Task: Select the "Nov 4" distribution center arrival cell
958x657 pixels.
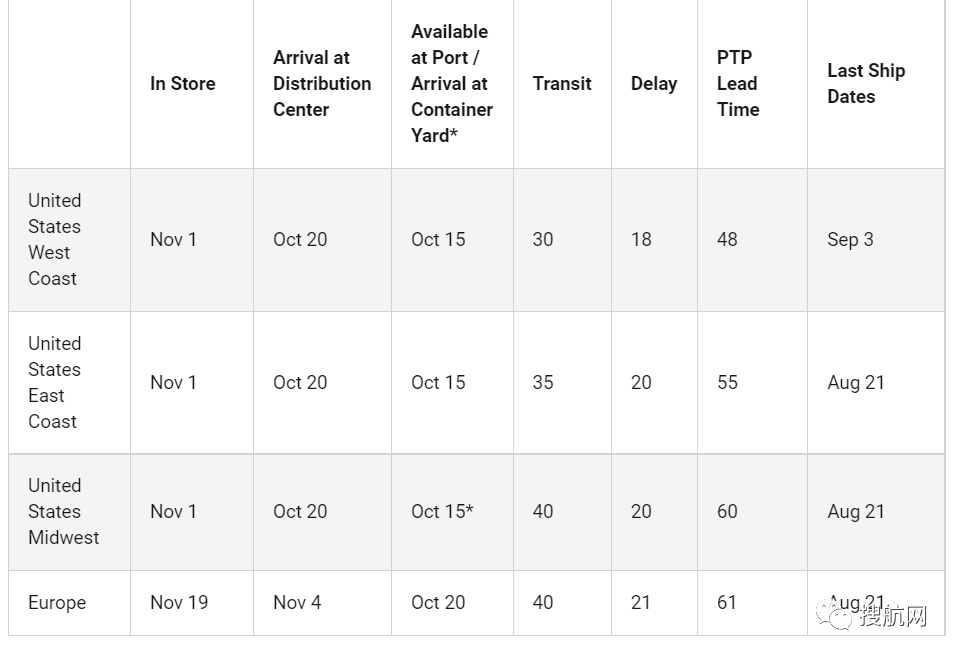Action: [297, 603]
